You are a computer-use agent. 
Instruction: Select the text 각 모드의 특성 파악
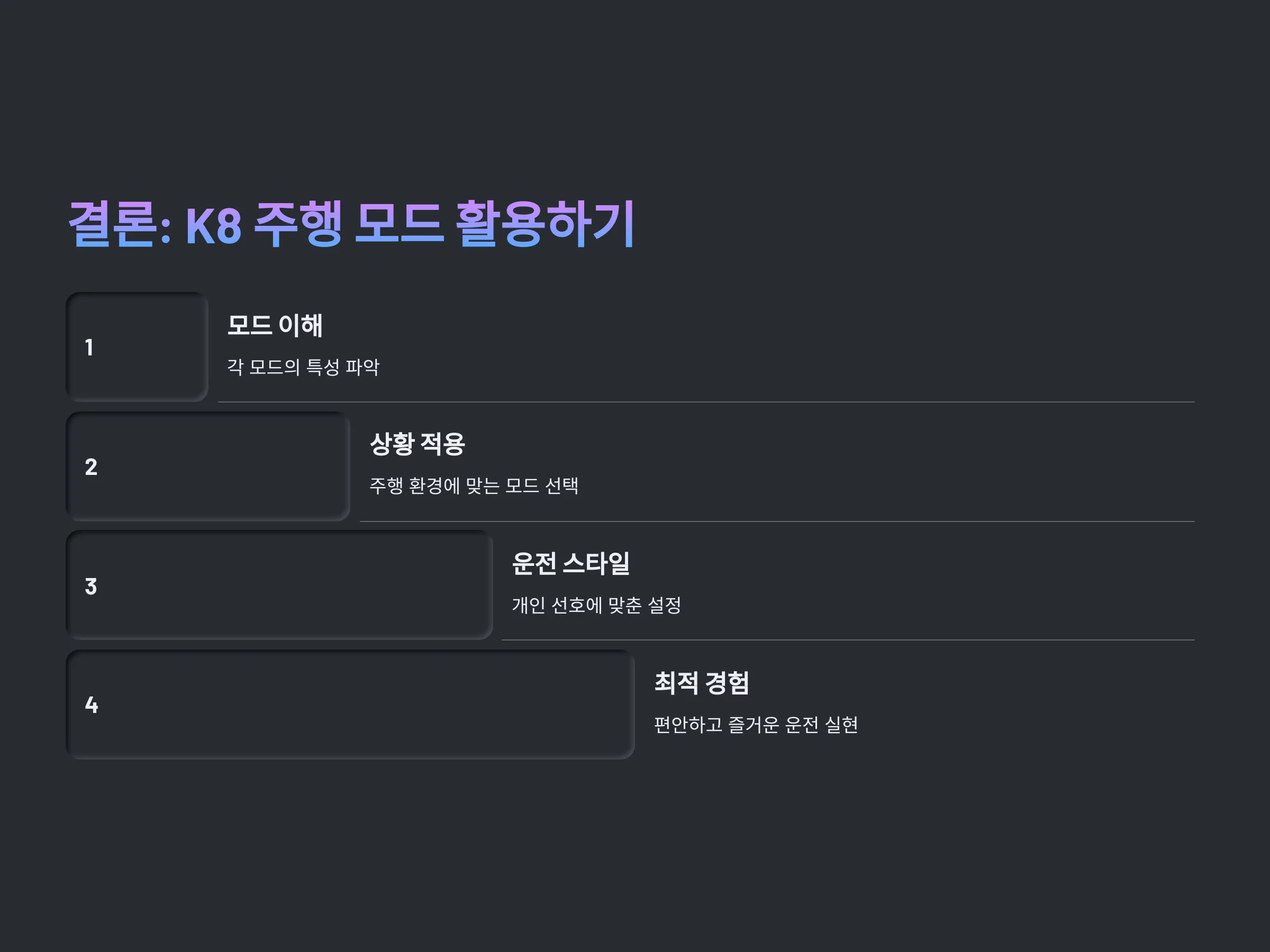coord(304,367)
